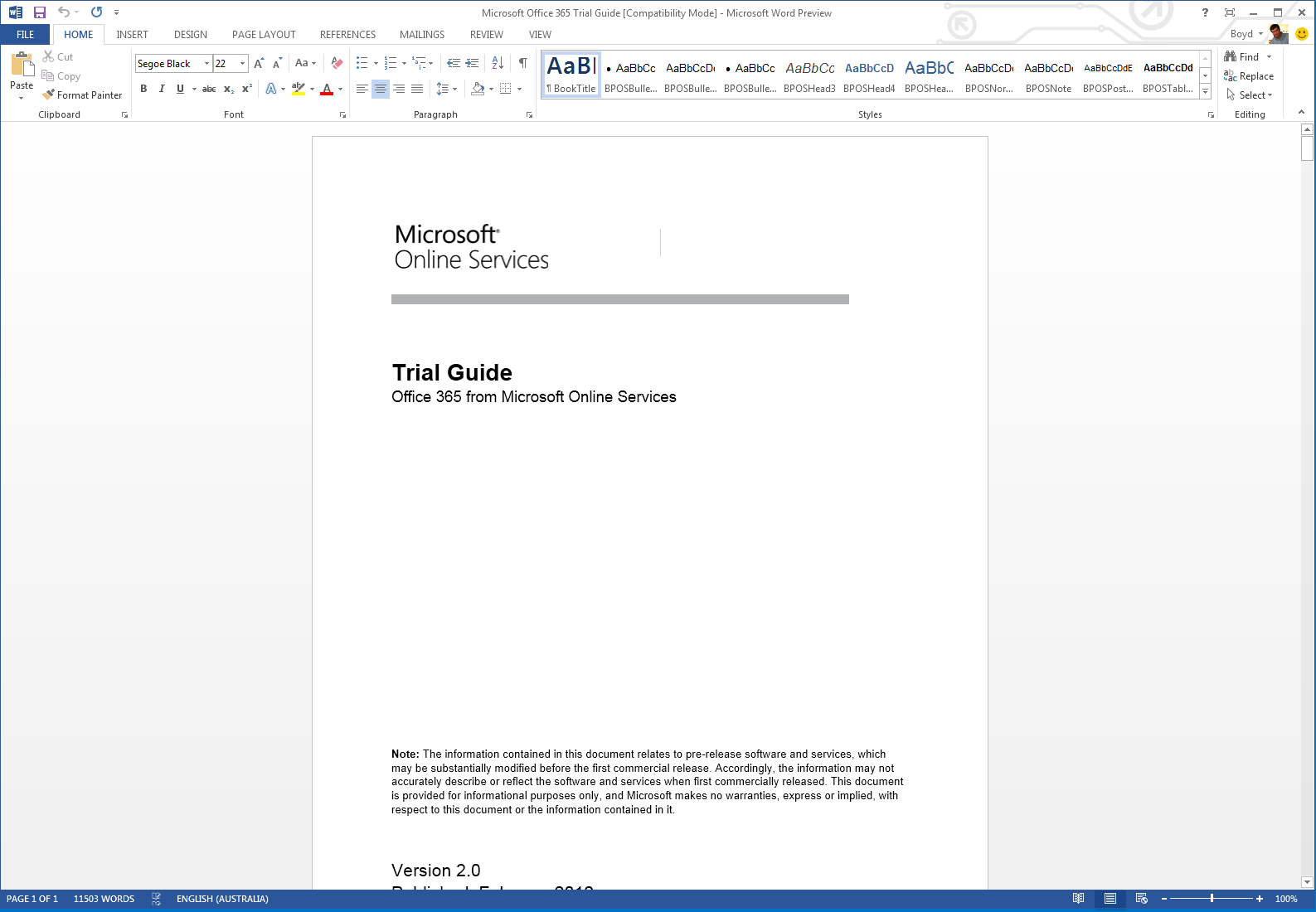This screenshot has width=1316, height=912.
Task: Switch to the PAGE LAYOUT tab
Action: 264,34
